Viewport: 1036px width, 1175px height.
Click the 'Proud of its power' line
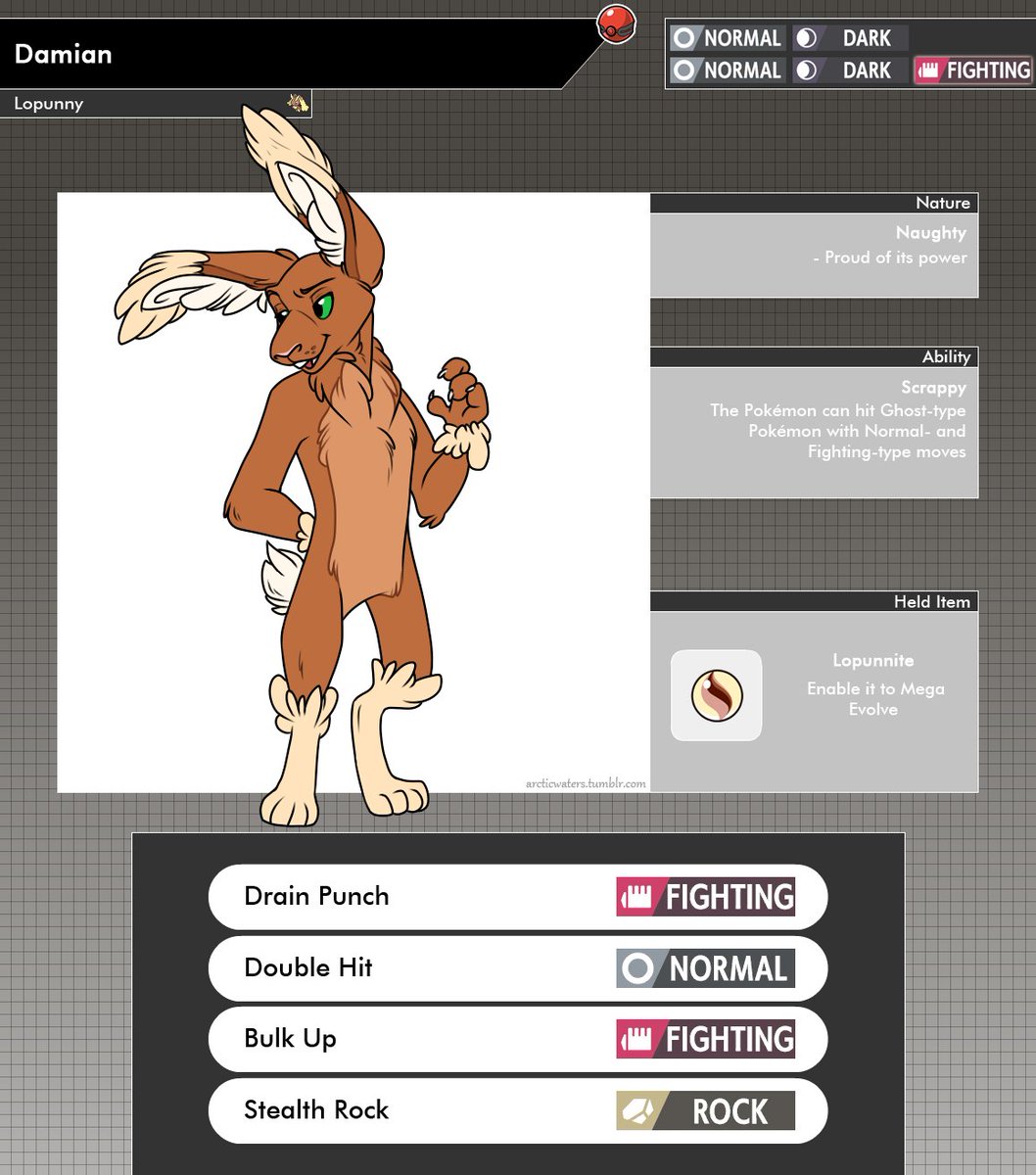coord(890,258)
